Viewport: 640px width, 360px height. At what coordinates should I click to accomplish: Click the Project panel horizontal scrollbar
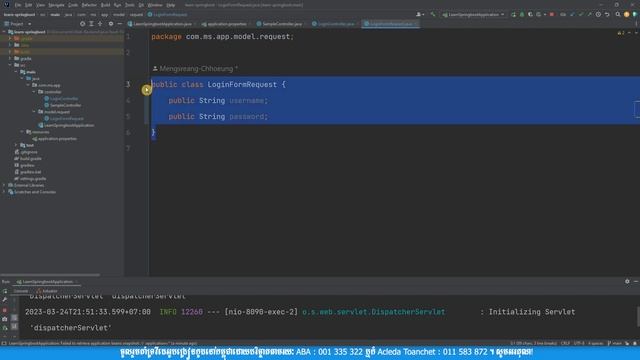(x=50, y=275)
